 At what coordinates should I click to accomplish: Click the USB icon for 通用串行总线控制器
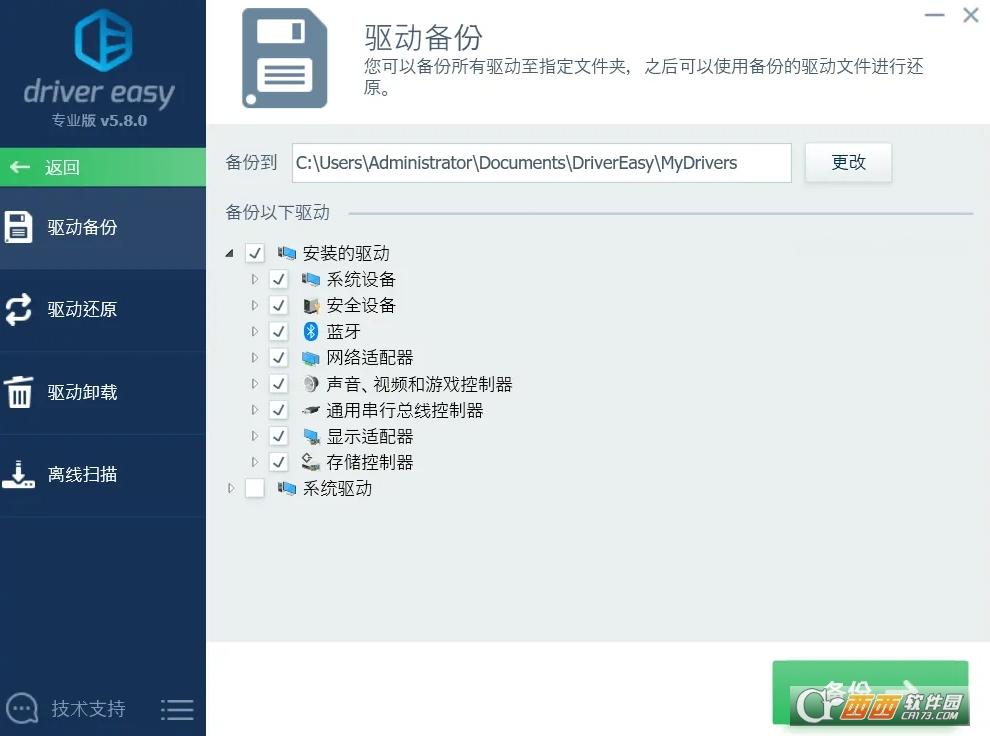311,410
